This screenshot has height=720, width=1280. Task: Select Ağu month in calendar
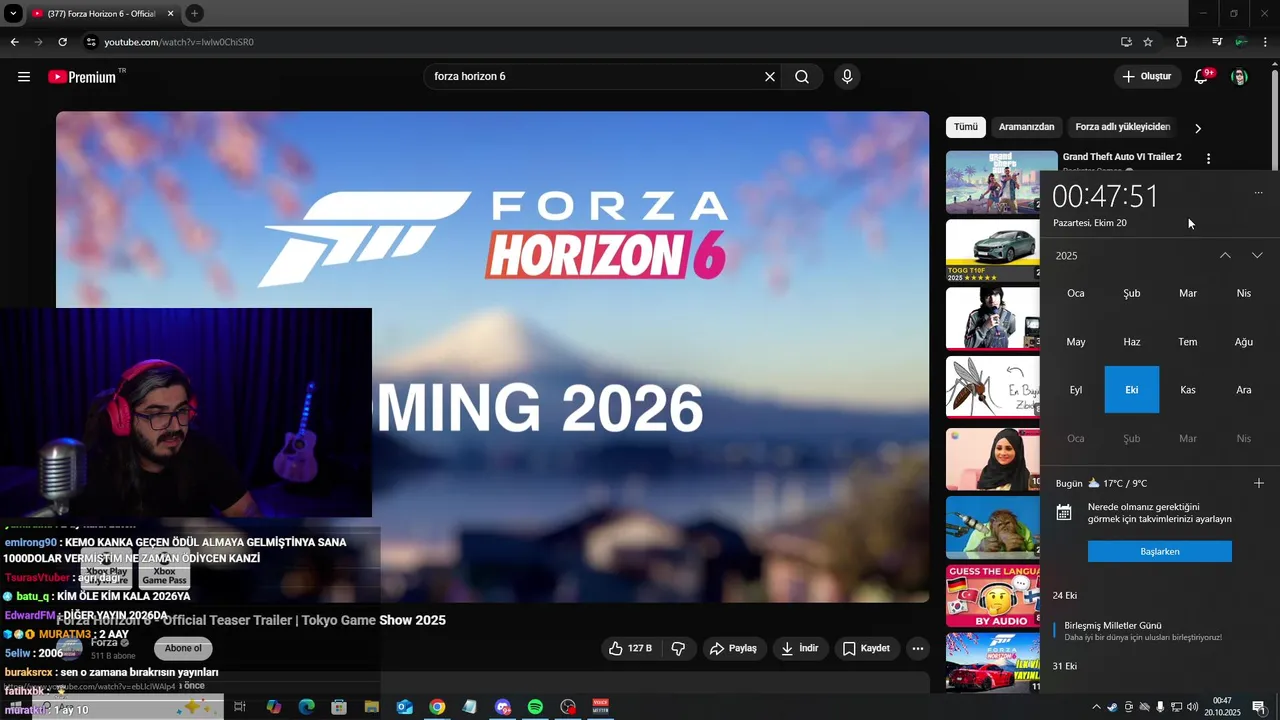1244,342
